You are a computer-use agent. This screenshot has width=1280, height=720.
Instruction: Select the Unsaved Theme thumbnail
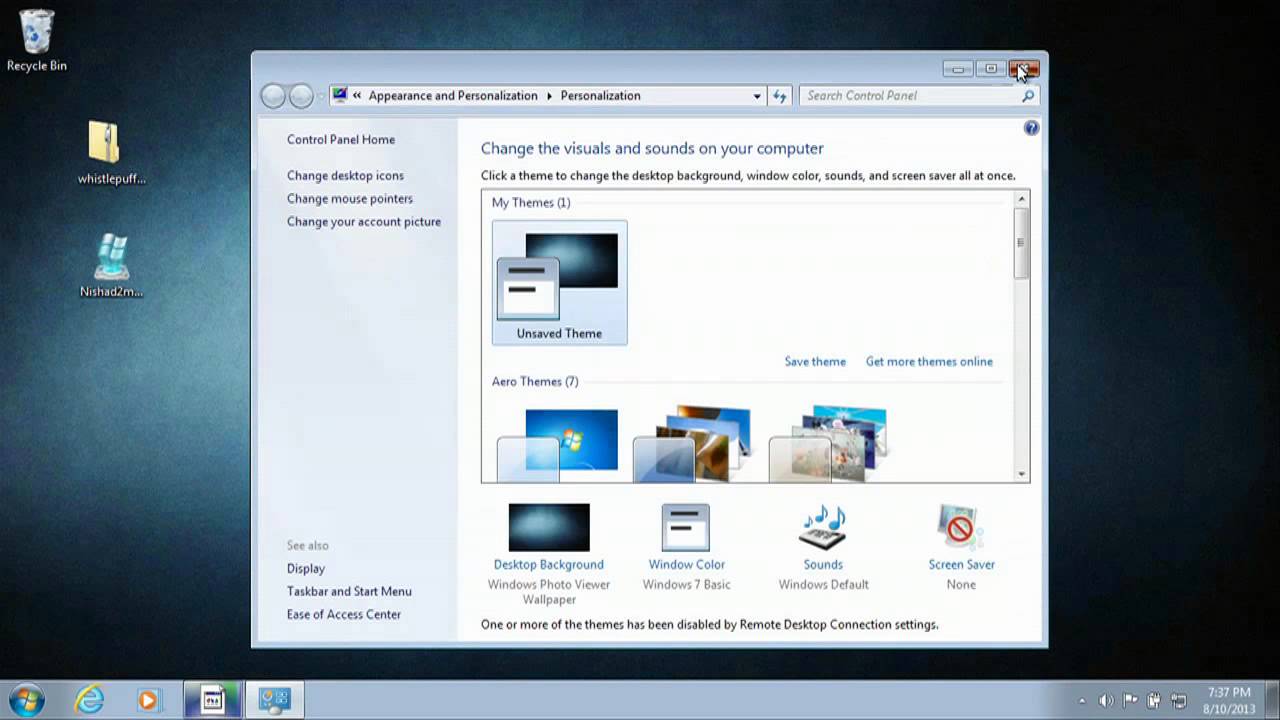[559, 280]
